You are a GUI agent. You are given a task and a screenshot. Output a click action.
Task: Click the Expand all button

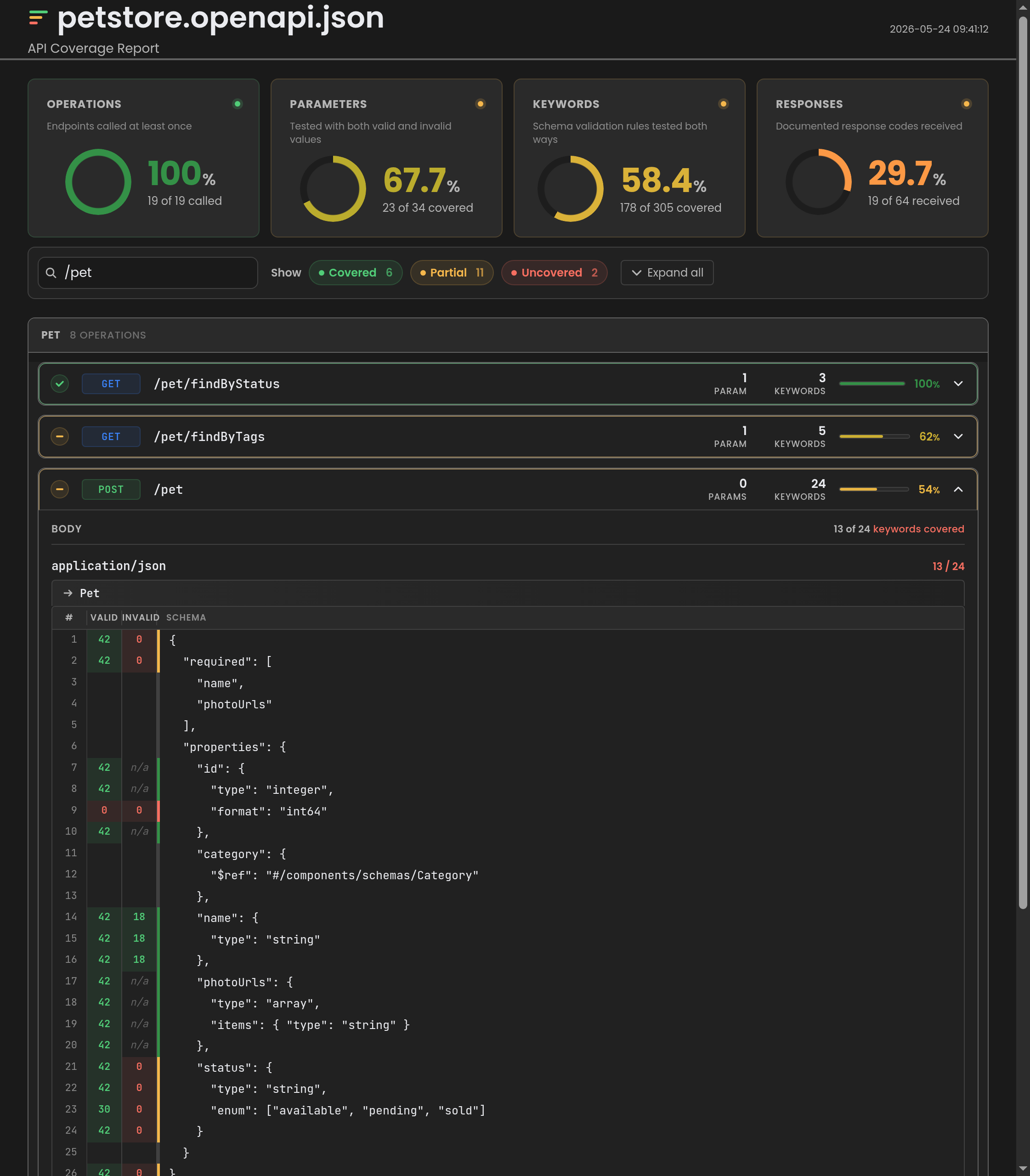click(x=667, y=272)
